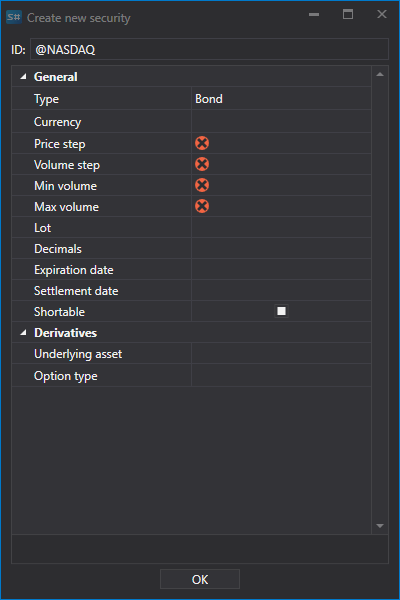Click the Expiration date value field
The width and height of the screenshot is (400, 600).
coord(281,270)
